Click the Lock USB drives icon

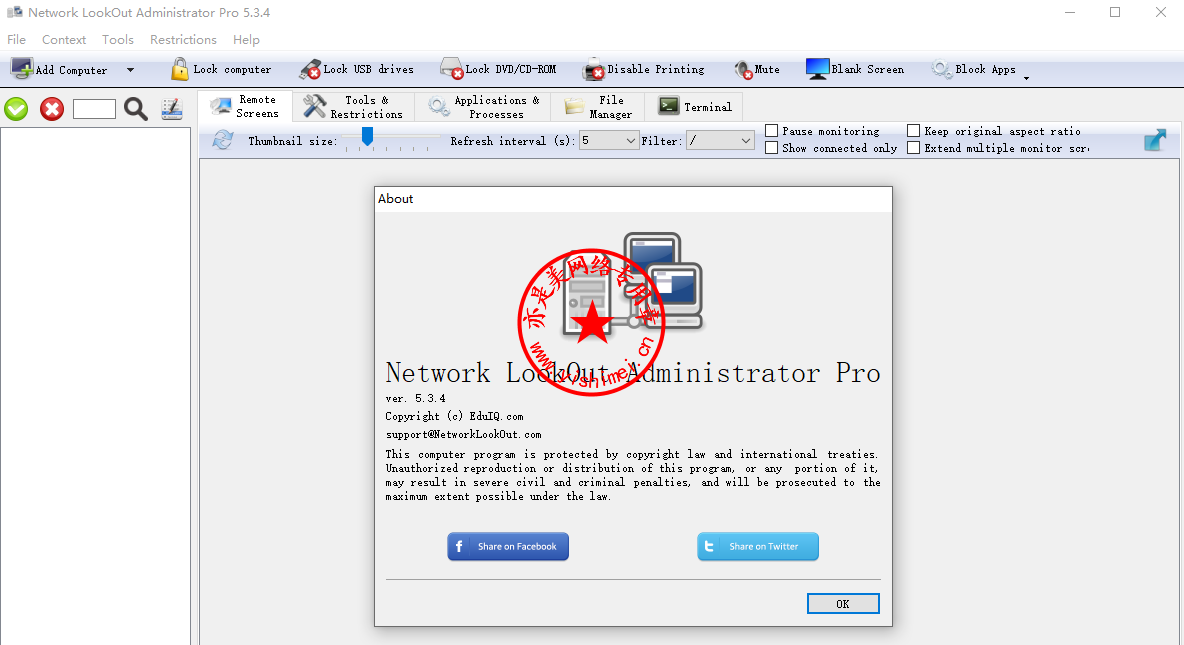click(310, 69)
